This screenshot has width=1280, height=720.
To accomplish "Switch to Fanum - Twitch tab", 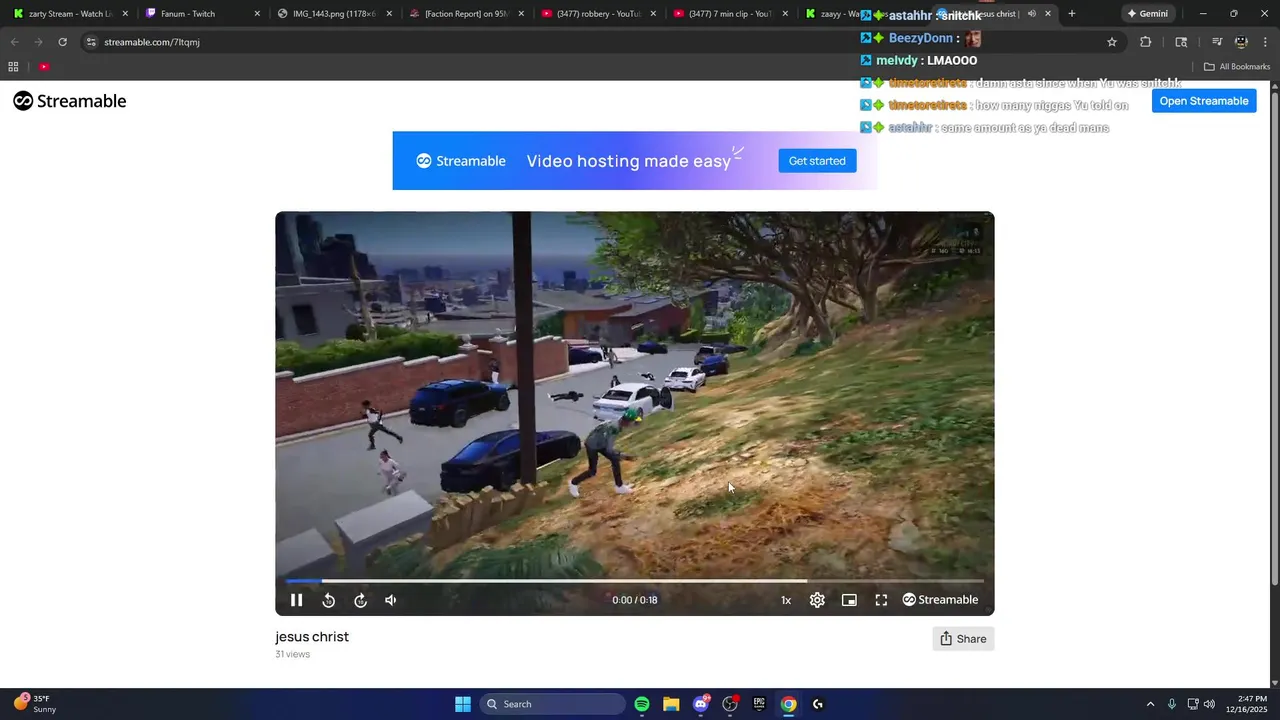I will tap(199, 14).
